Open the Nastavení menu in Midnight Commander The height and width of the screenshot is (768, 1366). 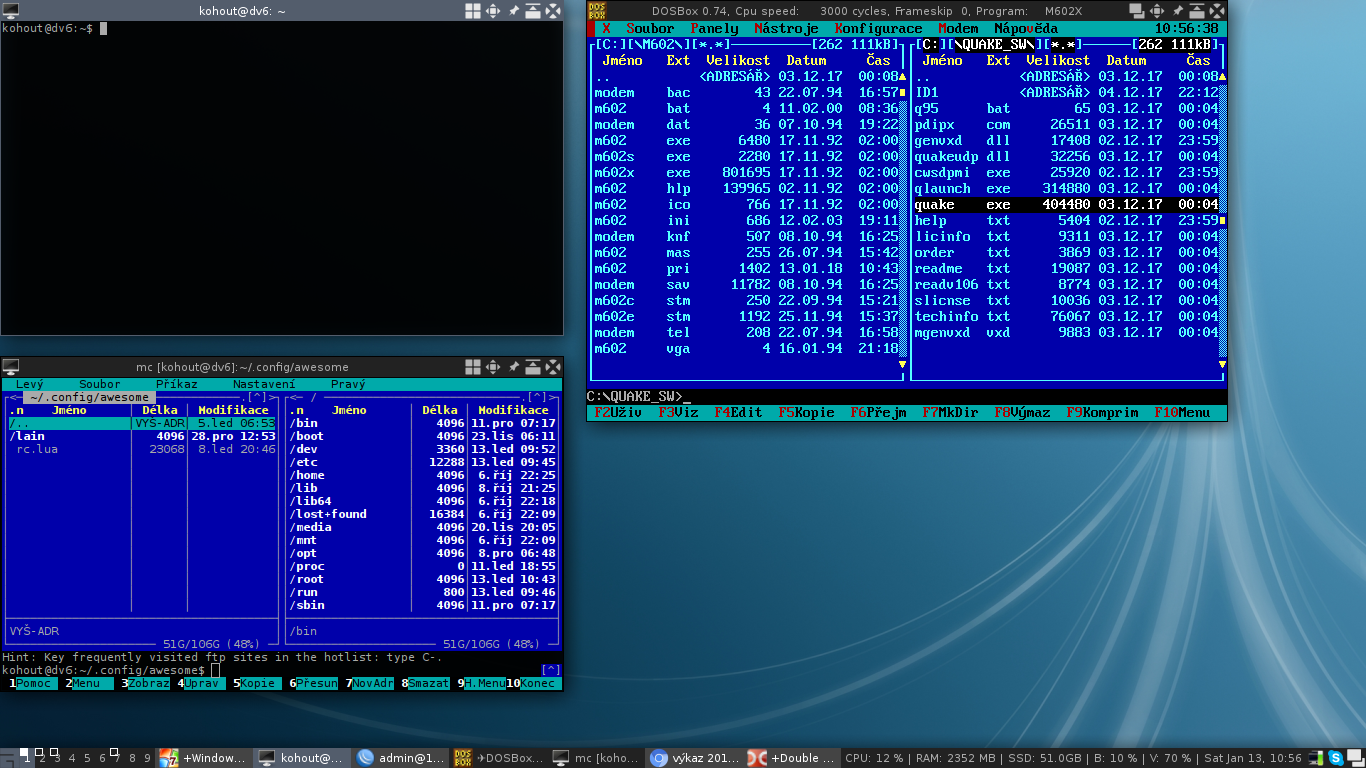coord(264,384)
